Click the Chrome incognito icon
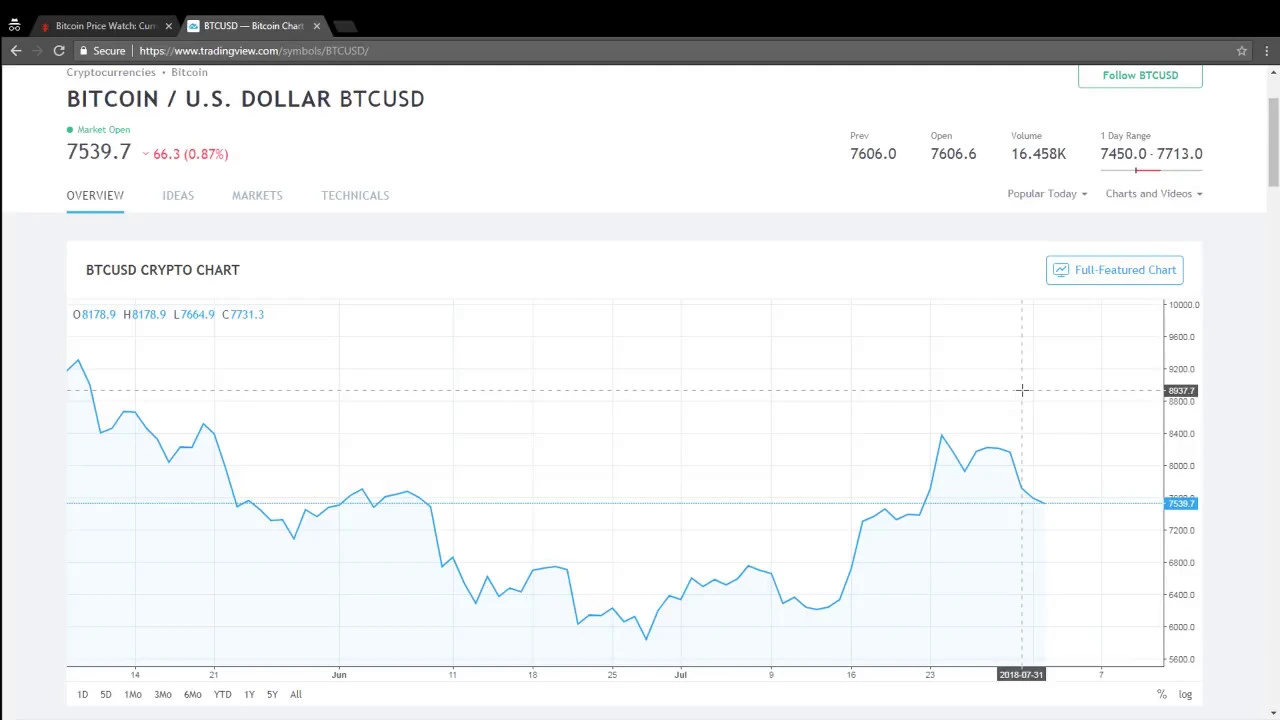The image size is (1280, 720). [14, 26]
